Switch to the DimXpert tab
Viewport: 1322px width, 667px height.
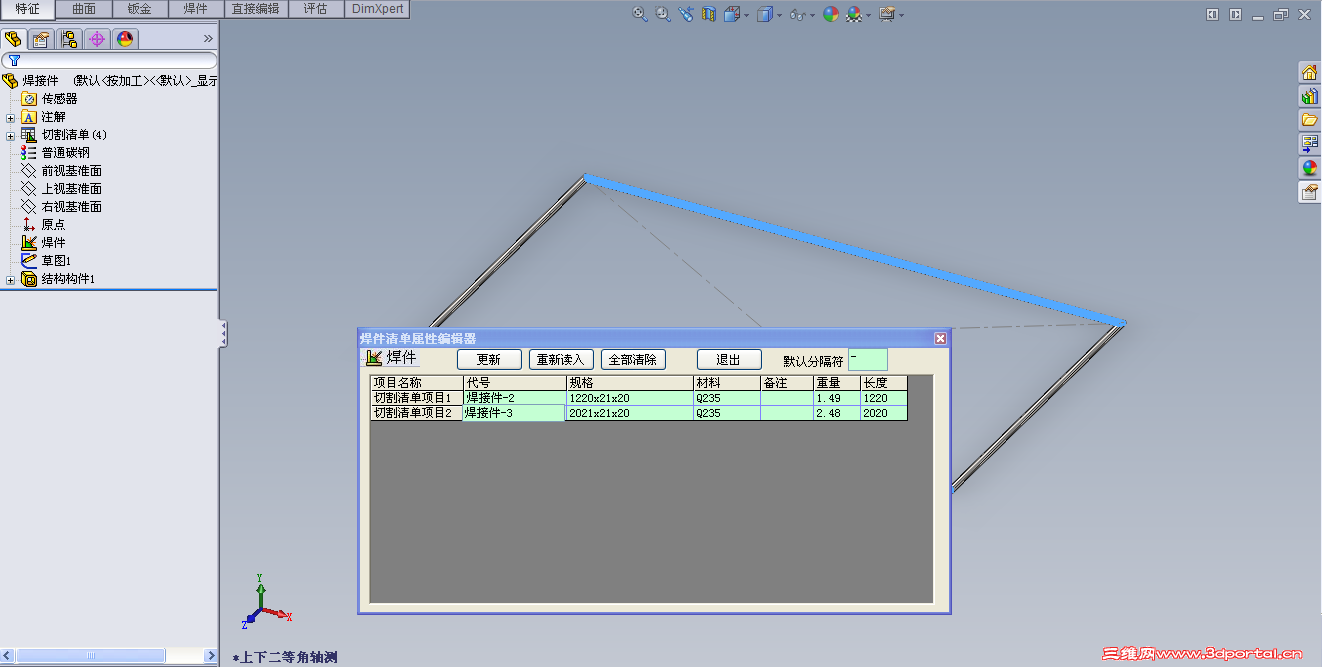point(377,9)
